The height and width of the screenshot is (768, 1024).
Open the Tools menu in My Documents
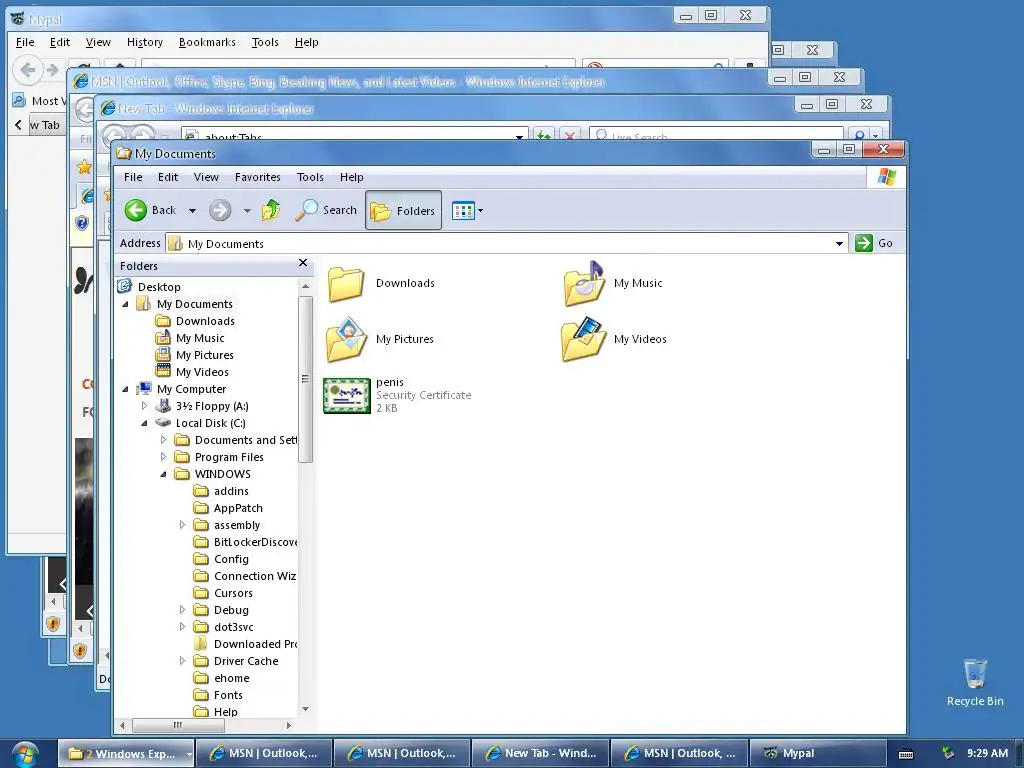coord(310,177)
